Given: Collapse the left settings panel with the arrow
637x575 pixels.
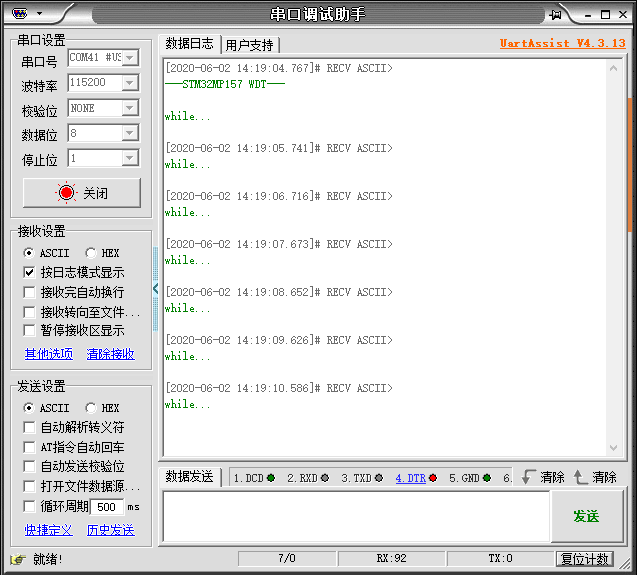Looking at the screenshot, I should pos(155,289).
